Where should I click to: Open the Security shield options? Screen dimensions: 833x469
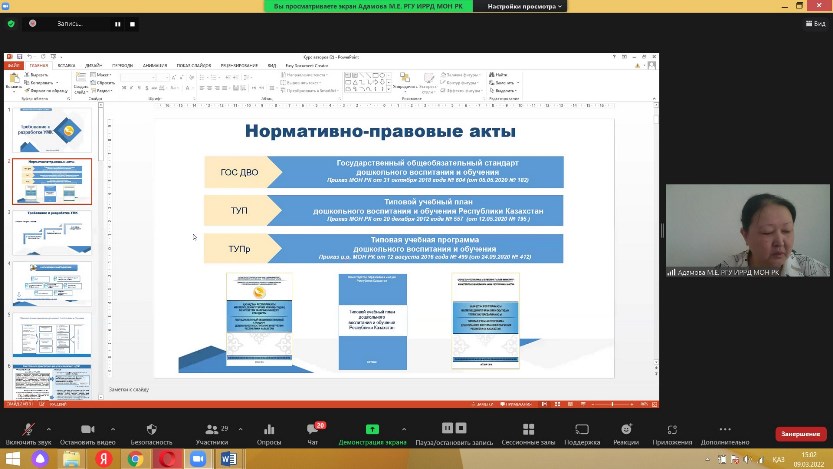pos(151,429)
